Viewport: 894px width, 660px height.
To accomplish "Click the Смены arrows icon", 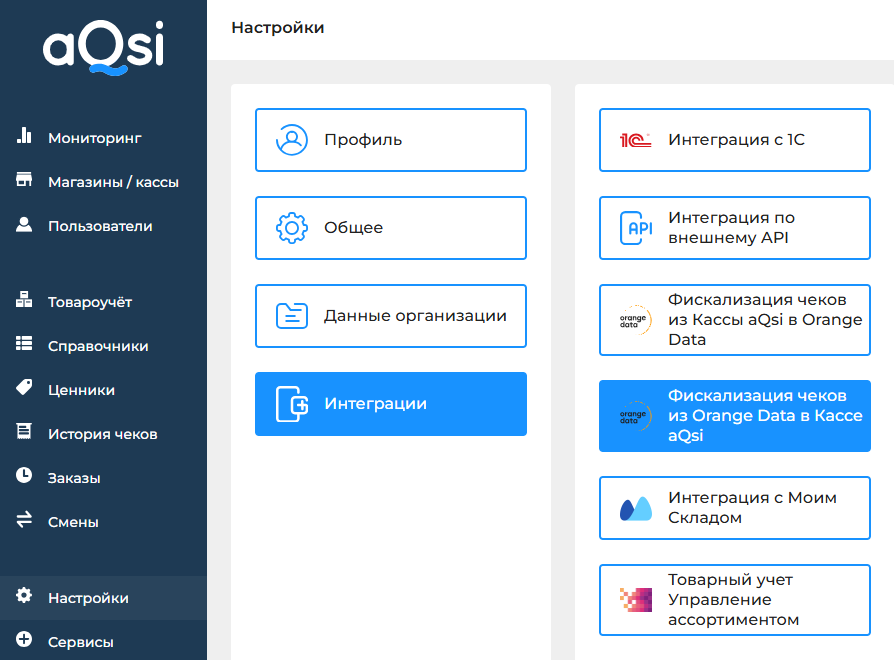I will 25,521.
